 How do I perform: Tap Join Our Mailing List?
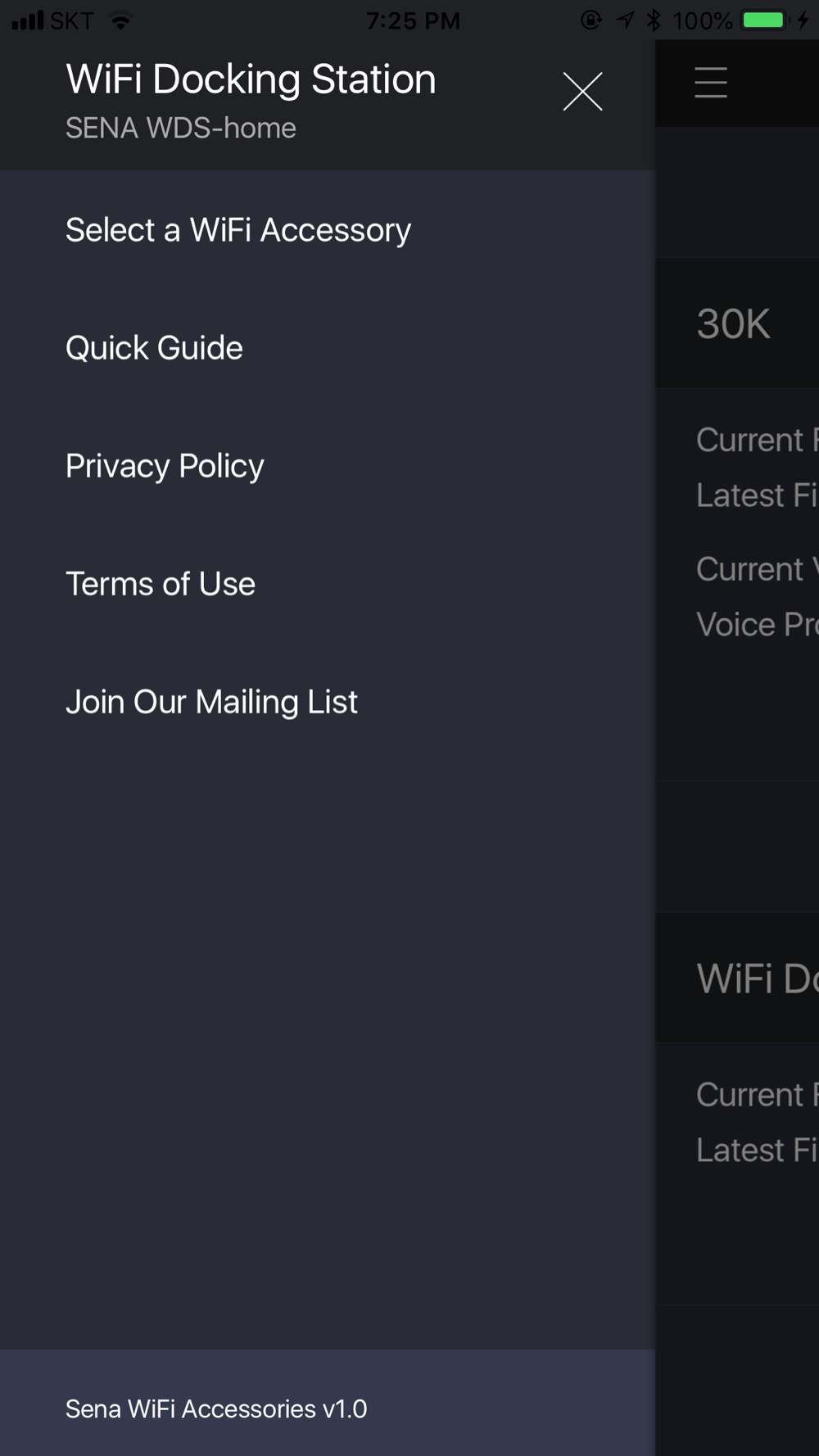coord(328,702)
